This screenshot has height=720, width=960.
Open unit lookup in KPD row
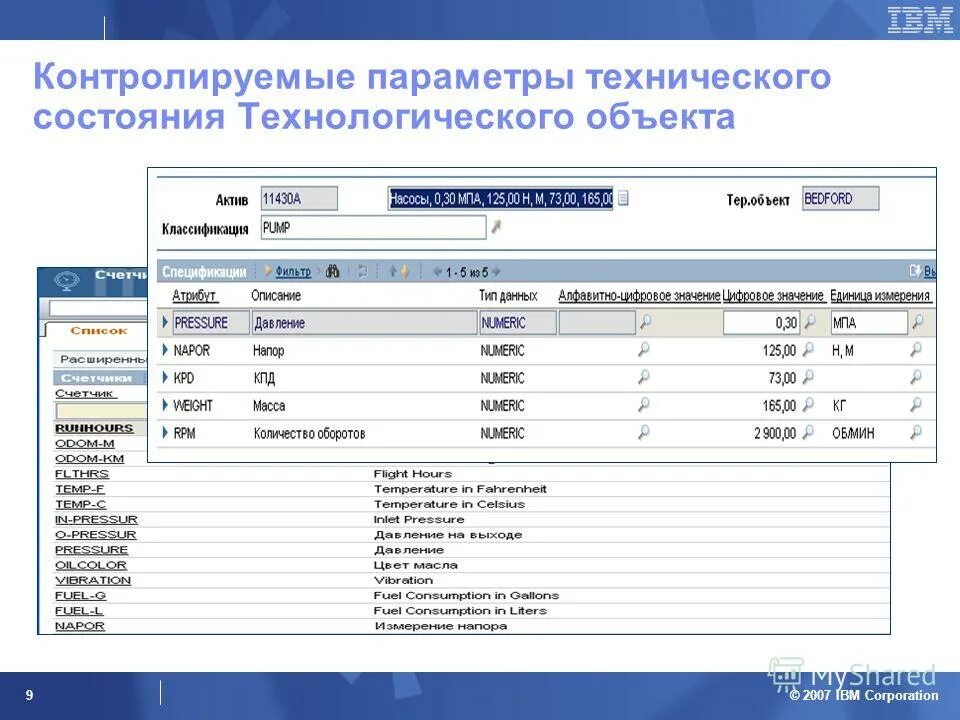coord(916,377)
